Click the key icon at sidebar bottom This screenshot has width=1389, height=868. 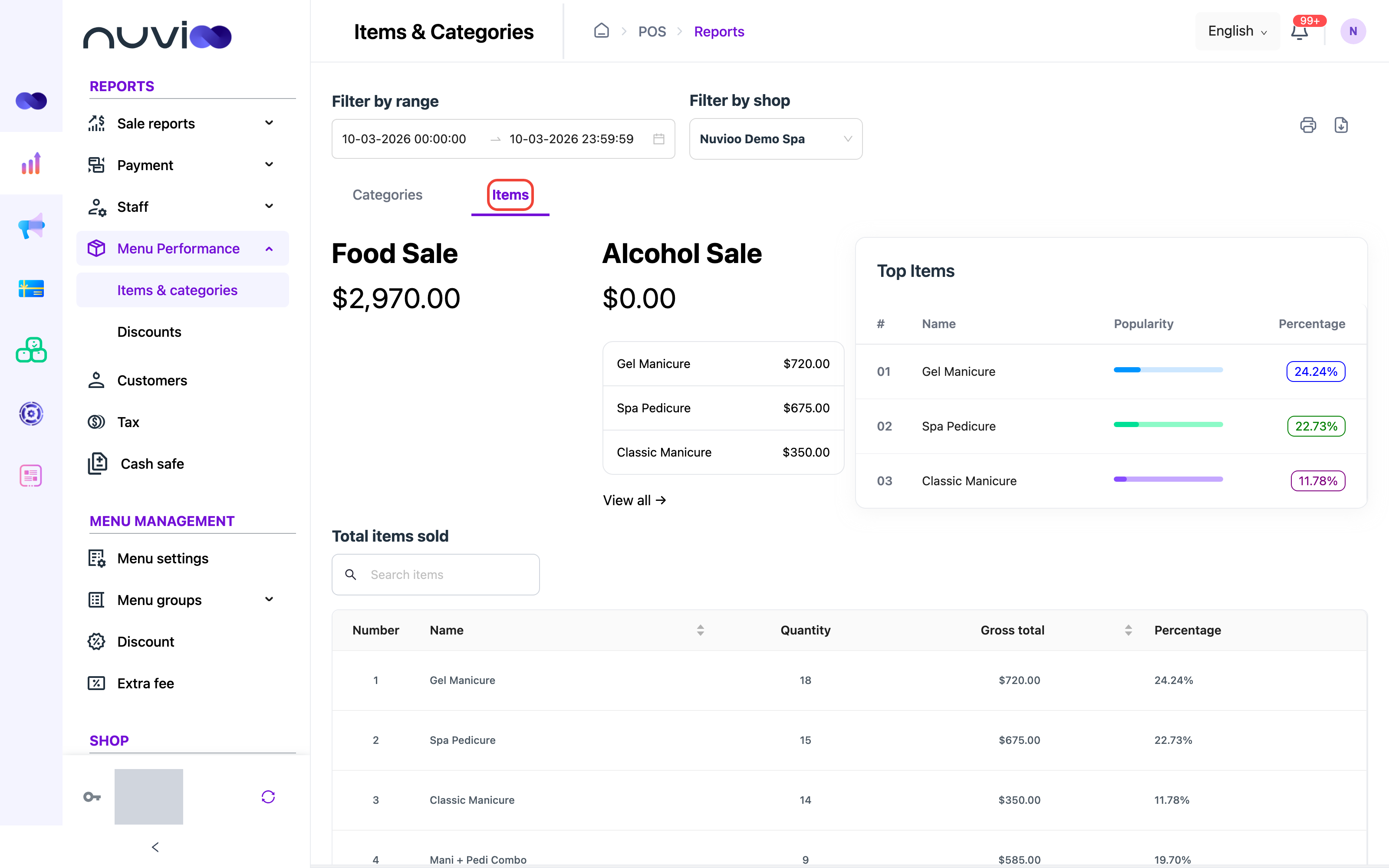pos(92,797)
